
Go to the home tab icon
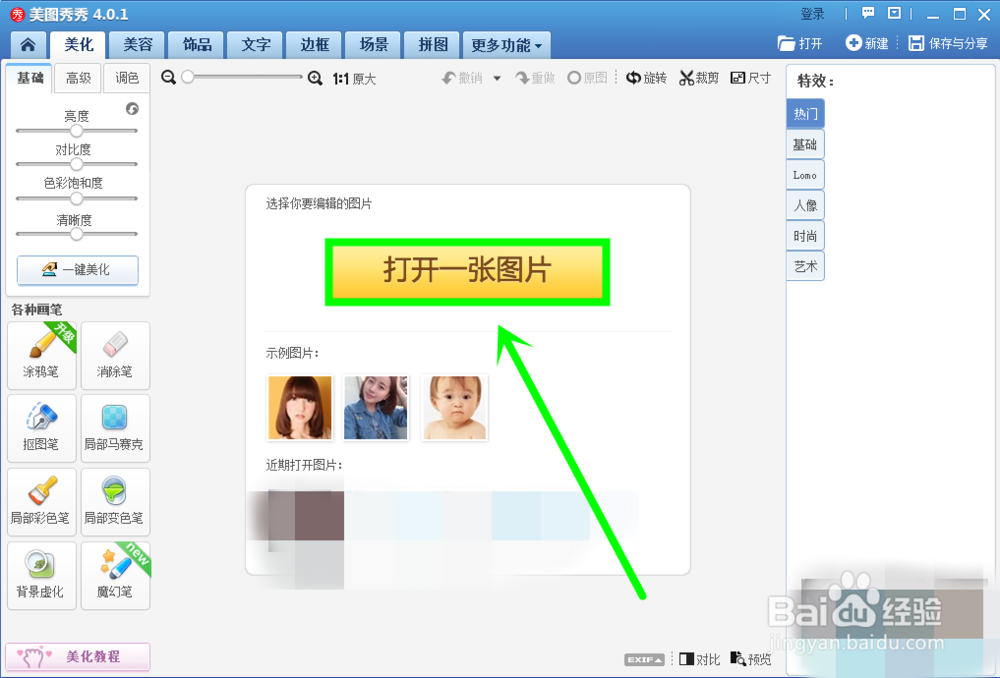coord(28,45)
